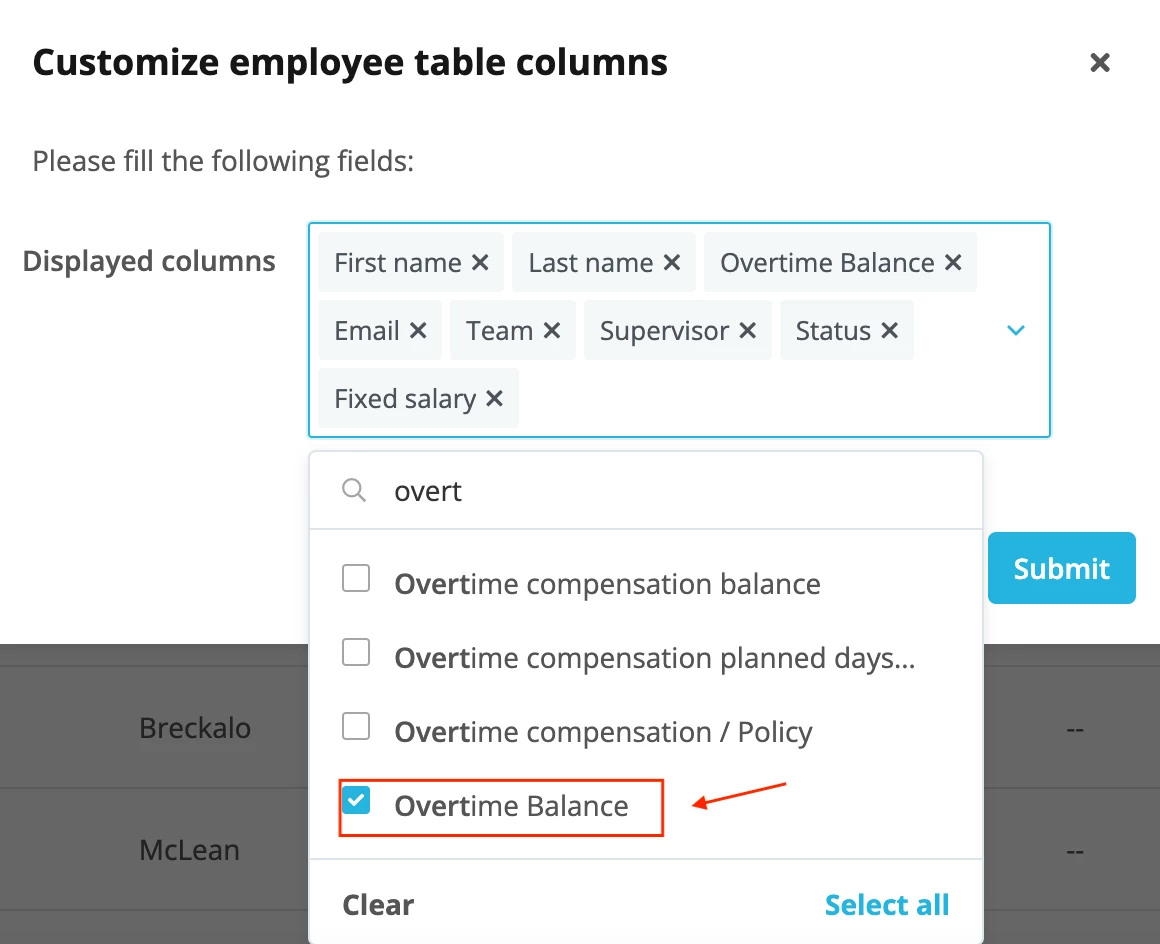The height and width of the screenshot is (944, 1160).
Task: Collapse the displayed columns dropdown chevron
Action: coord(1016,330)
